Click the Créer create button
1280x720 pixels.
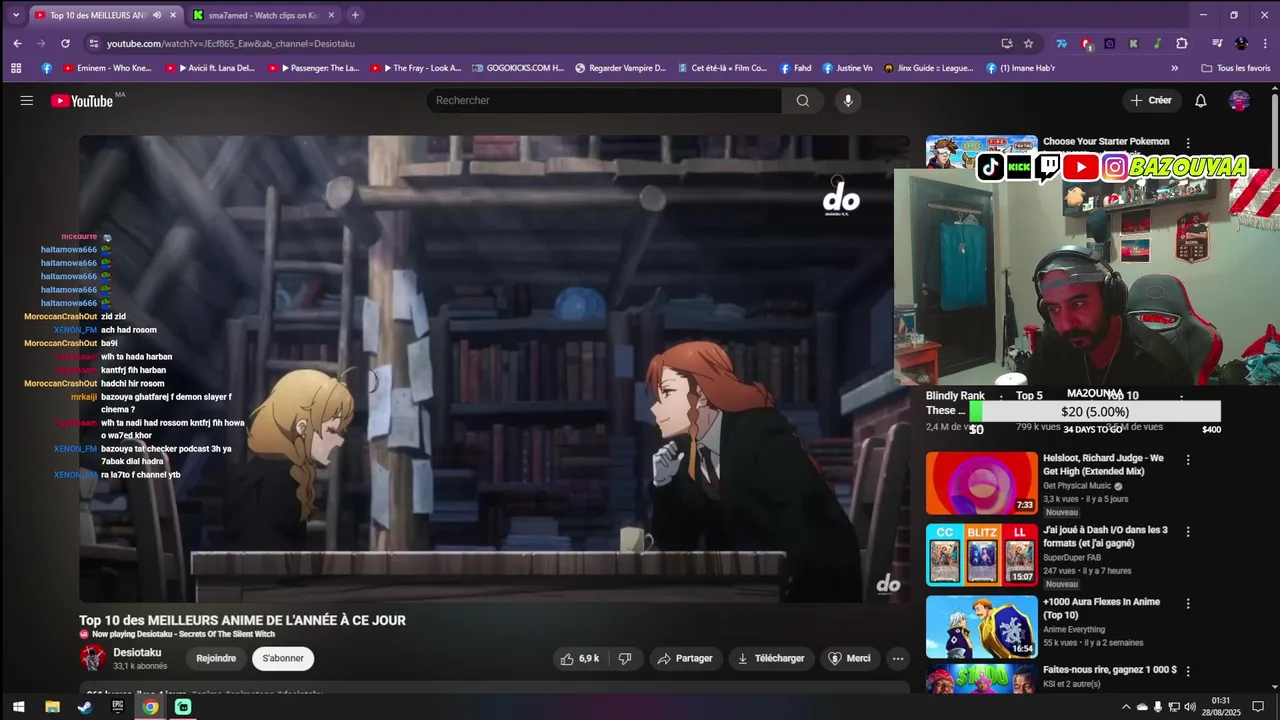[1151, 100]
